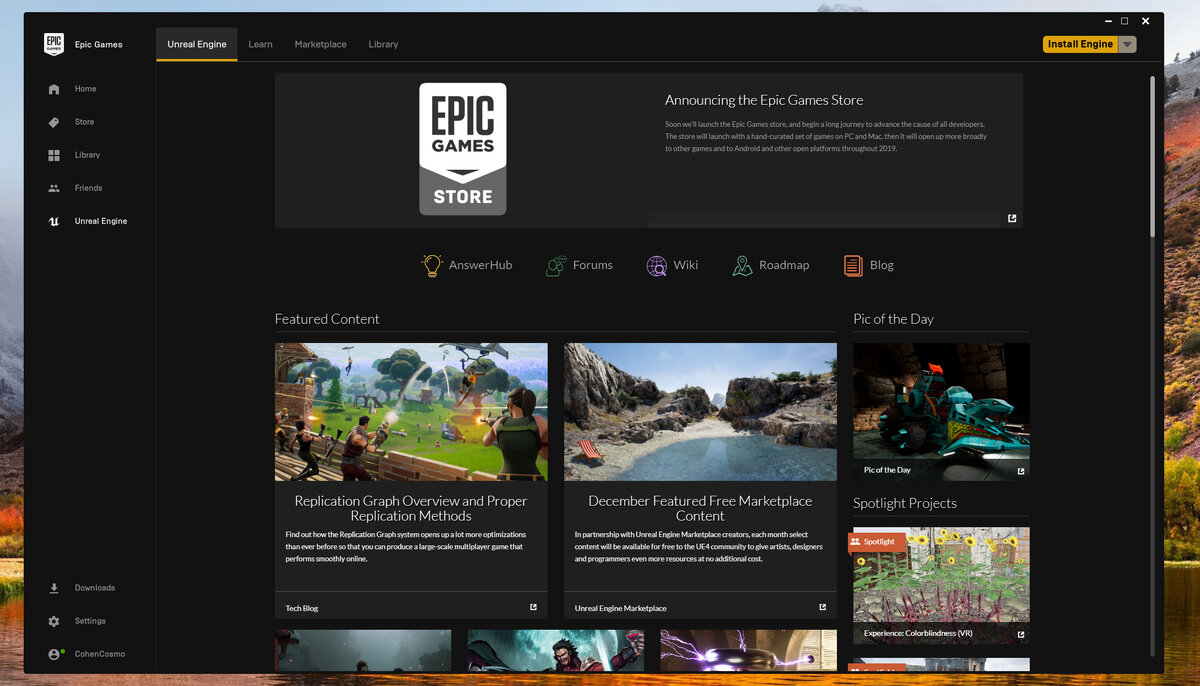Image resolution: width=1200 pixels, height=686 pixels.
Task: Click the Downloads icon in the sidebar
Action: tap(52, 587)
